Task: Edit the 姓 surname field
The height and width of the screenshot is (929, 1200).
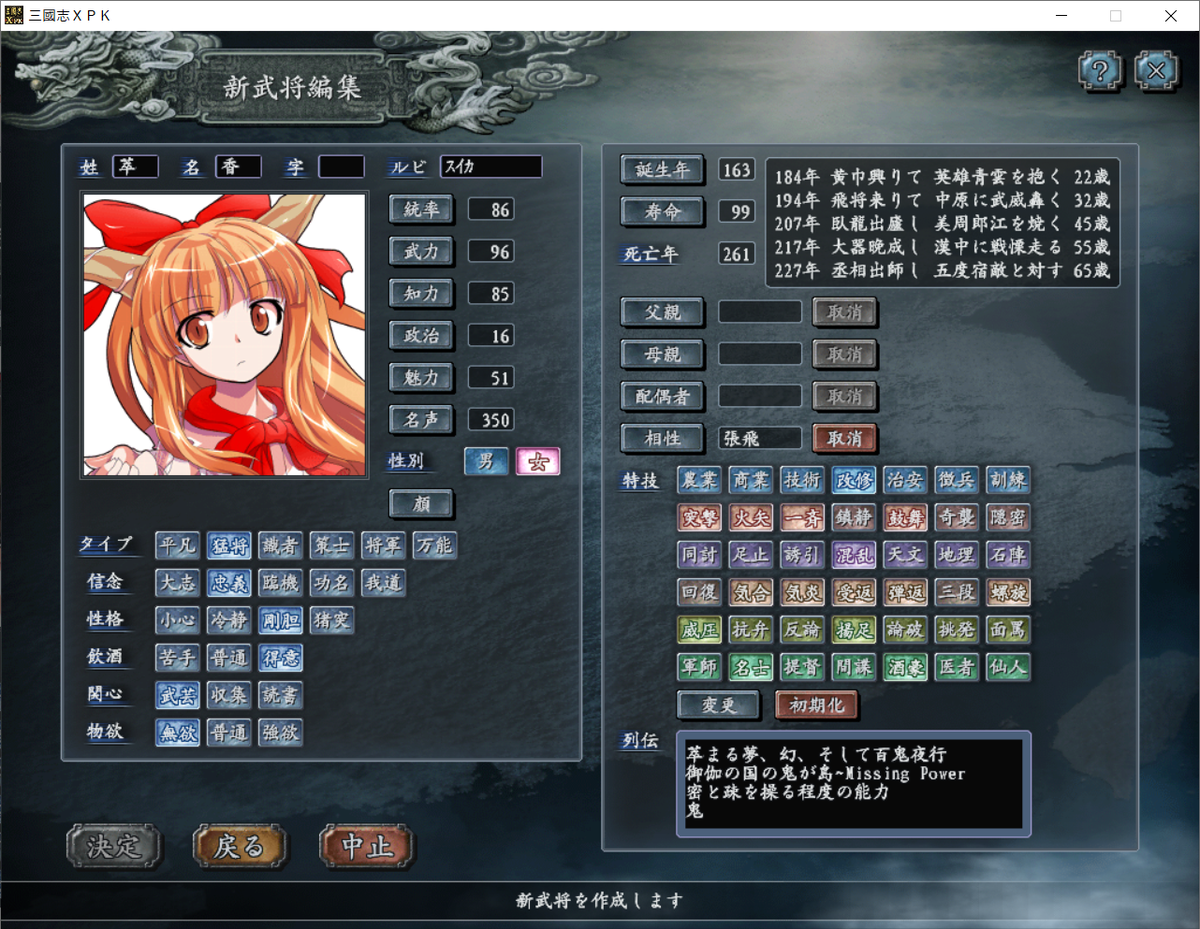Action: (135, 167)
